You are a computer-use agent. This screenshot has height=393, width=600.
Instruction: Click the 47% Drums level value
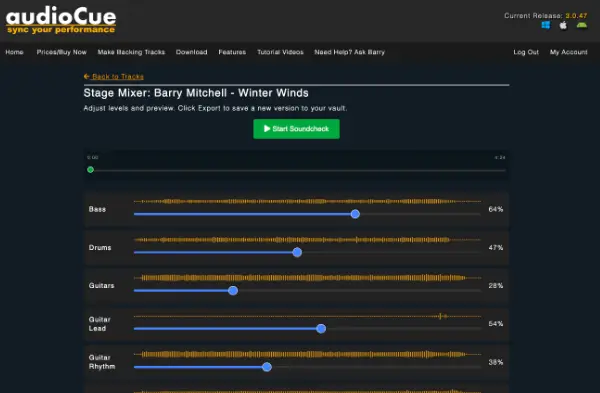(496, 248)
